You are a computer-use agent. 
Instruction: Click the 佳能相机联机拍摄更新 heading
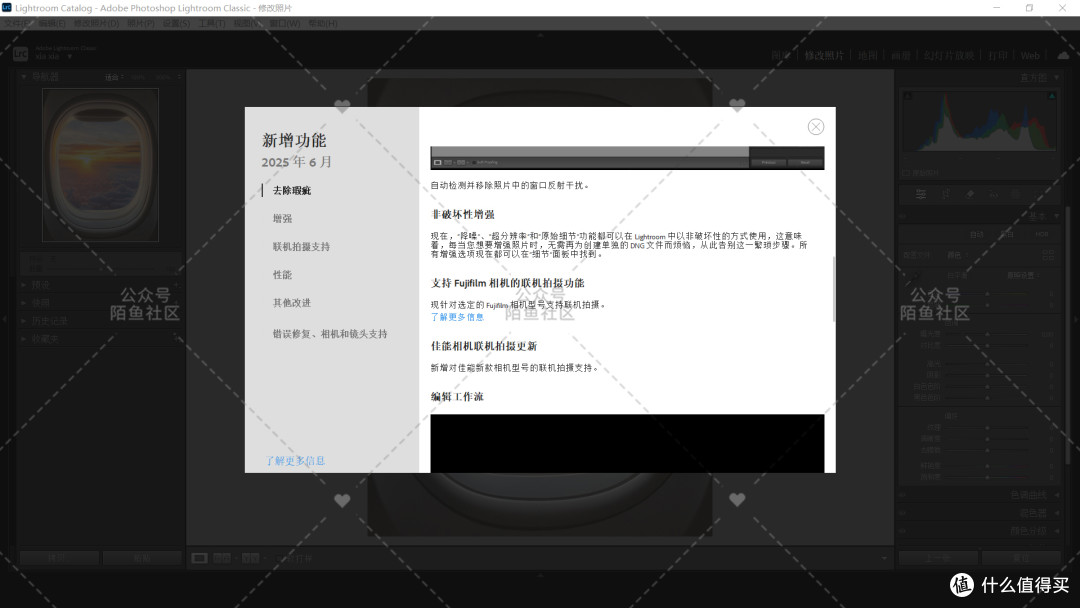tap(484, 346)
